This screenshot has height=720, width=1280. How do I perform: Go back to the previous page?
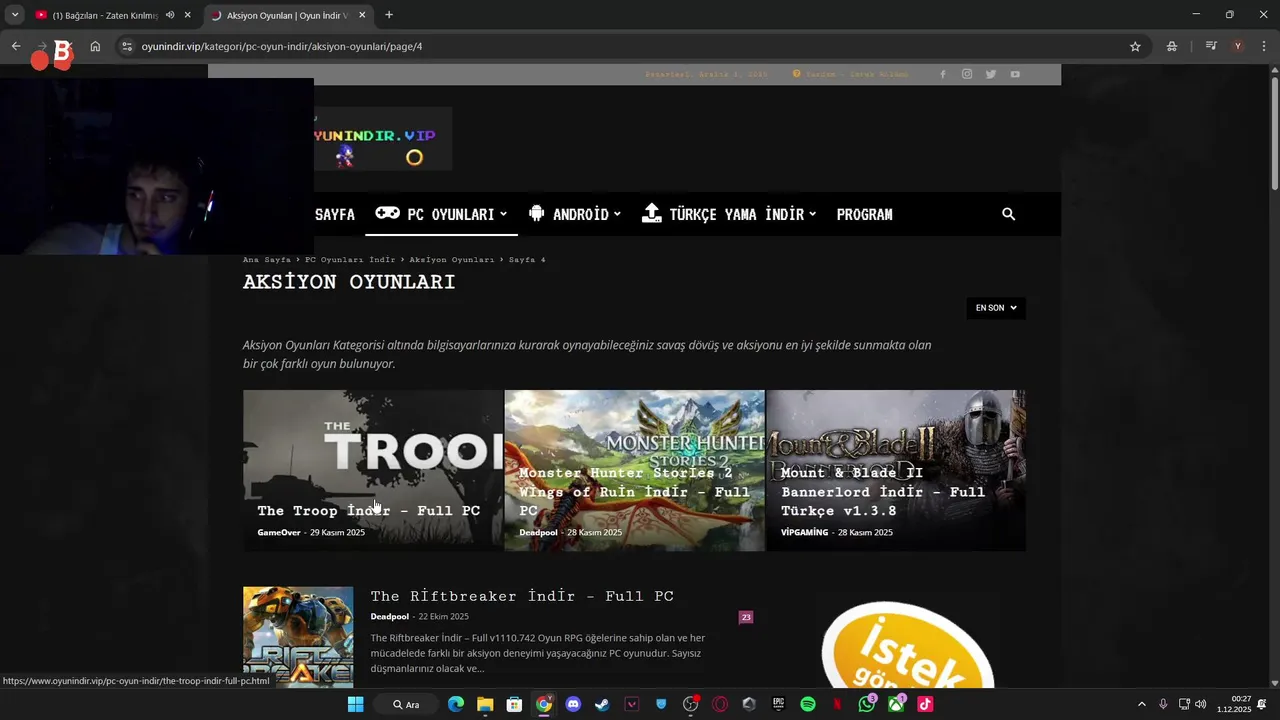[16, 46]
